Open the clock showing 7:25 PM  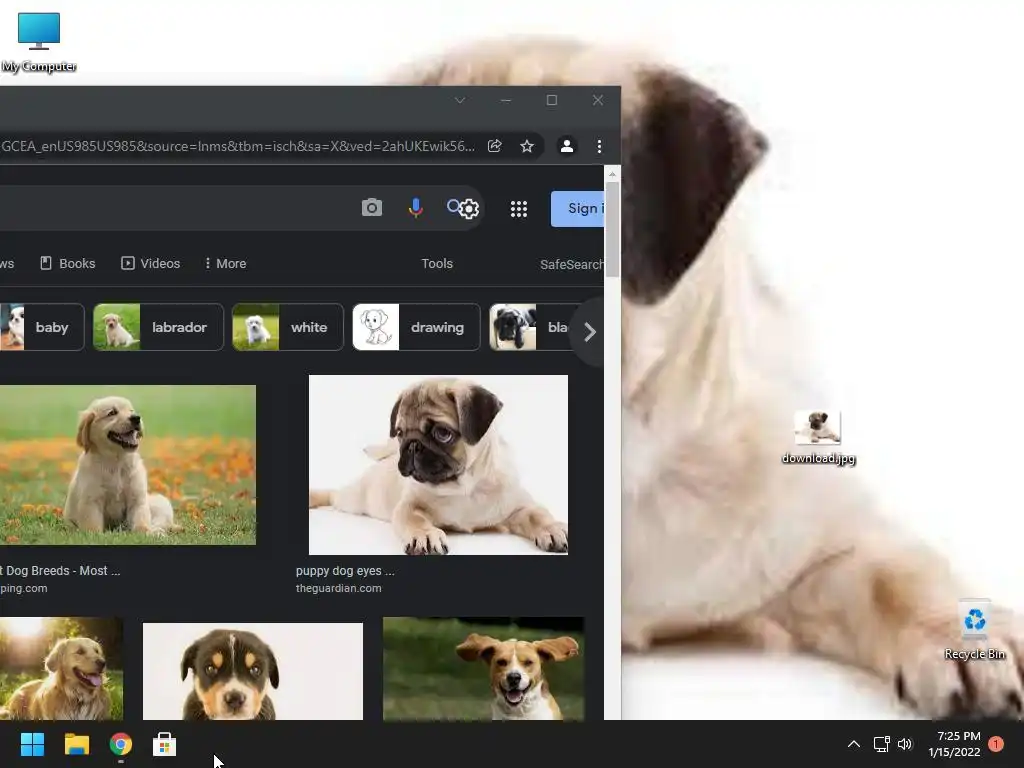954,744
